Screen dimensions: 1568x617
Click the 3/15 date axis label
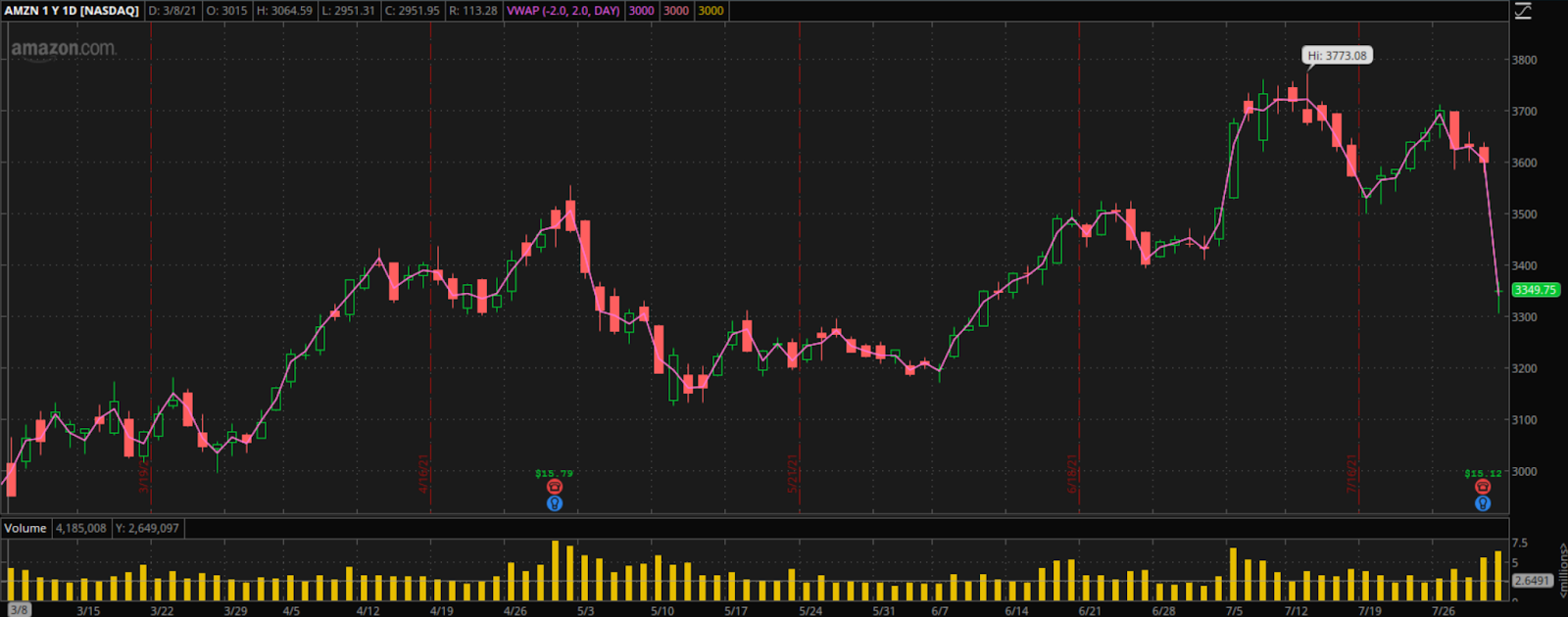click(88, 610)
